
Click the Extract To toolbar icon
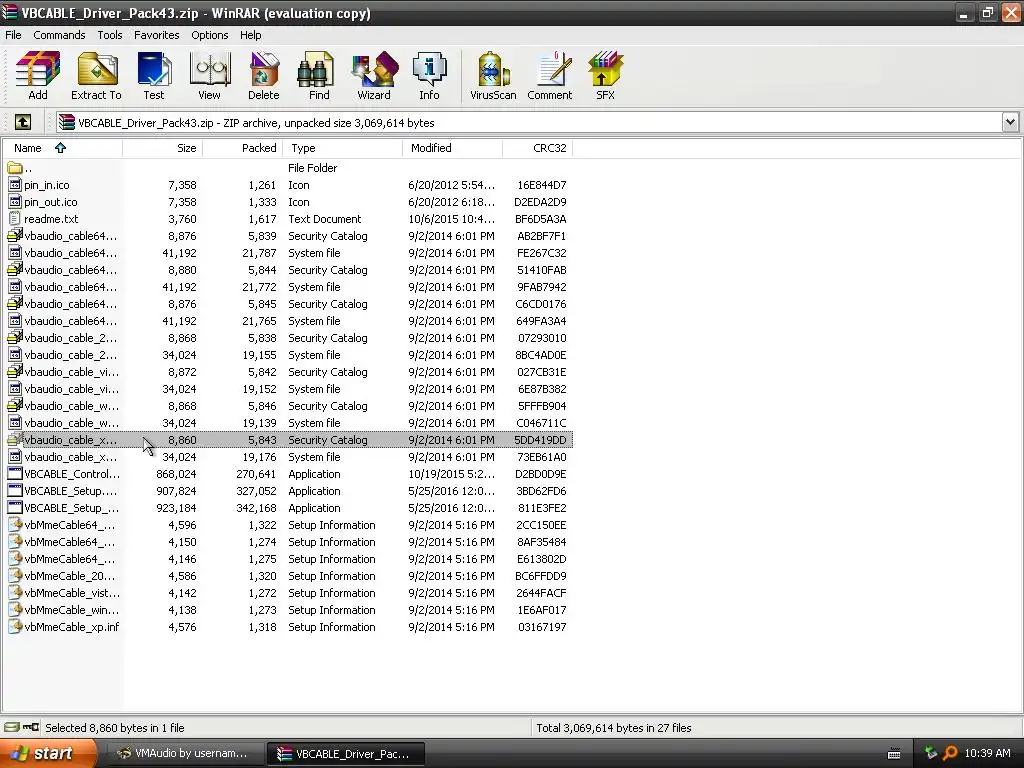(x=97, y=75)
